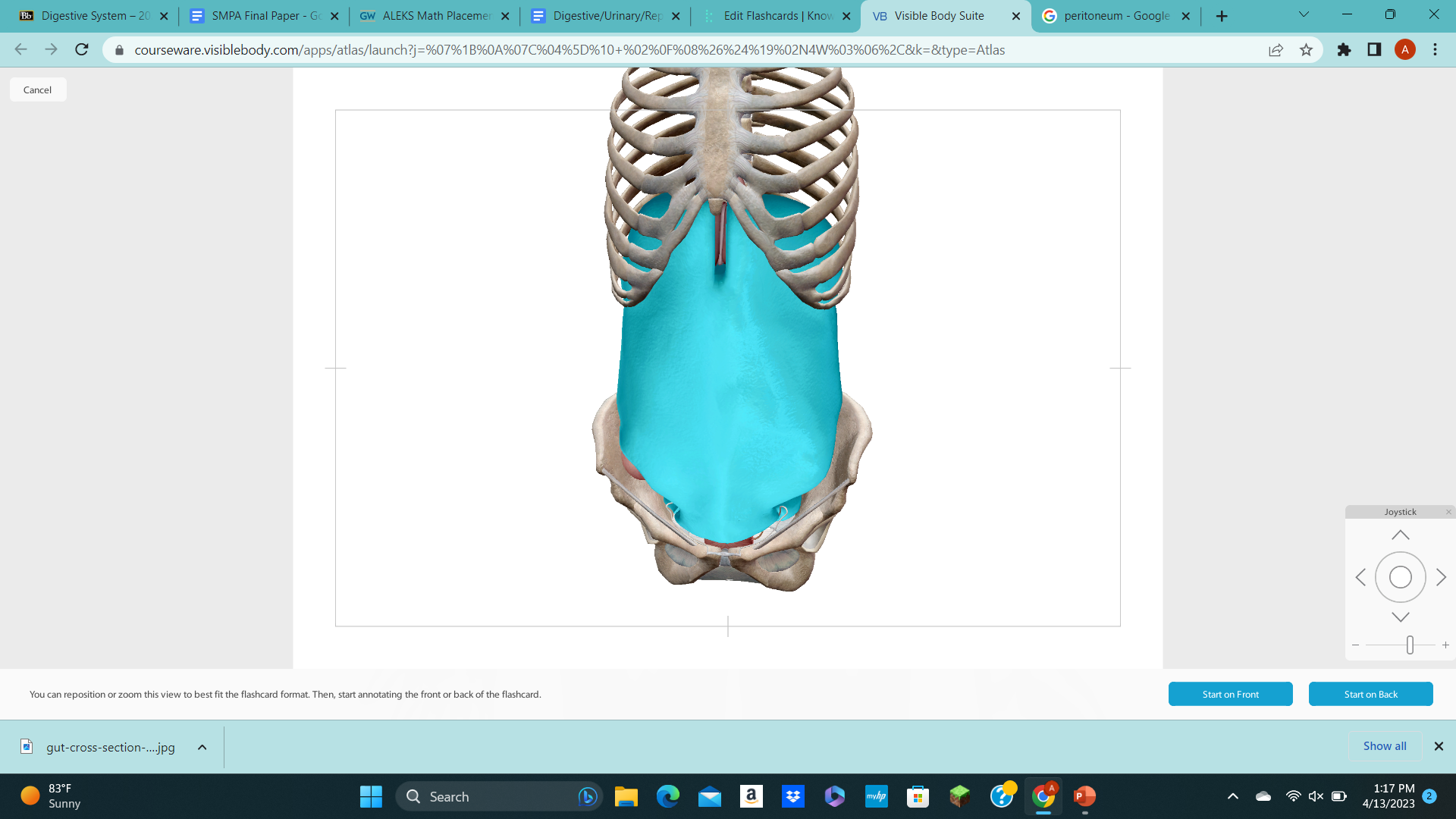Viewport: 1456px width, 819px height.
Task: Toggle the bookmark star for this page
Action: click(x=1306, y=50)
